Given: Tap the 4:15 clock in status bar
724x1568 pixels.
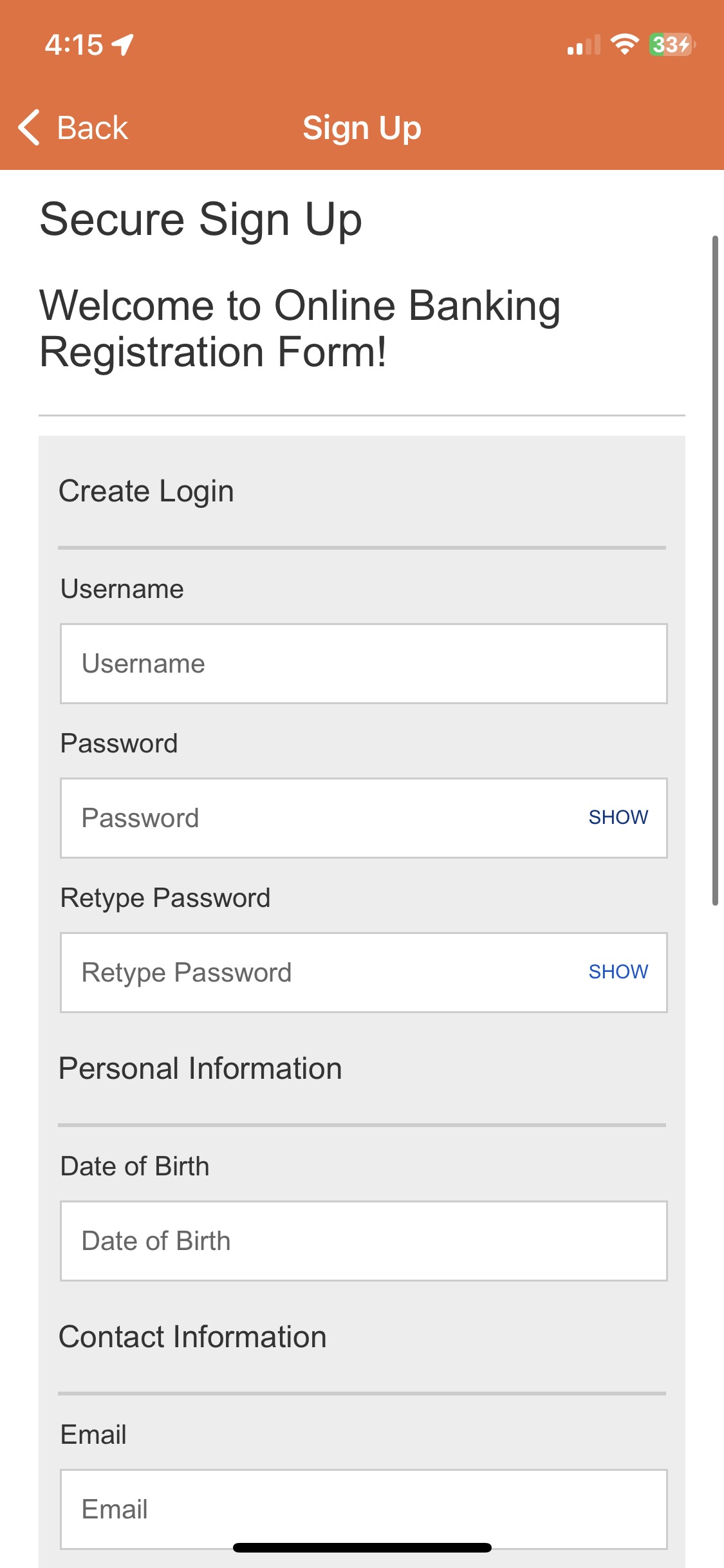Looking at the screenshot, I should 73,45.
